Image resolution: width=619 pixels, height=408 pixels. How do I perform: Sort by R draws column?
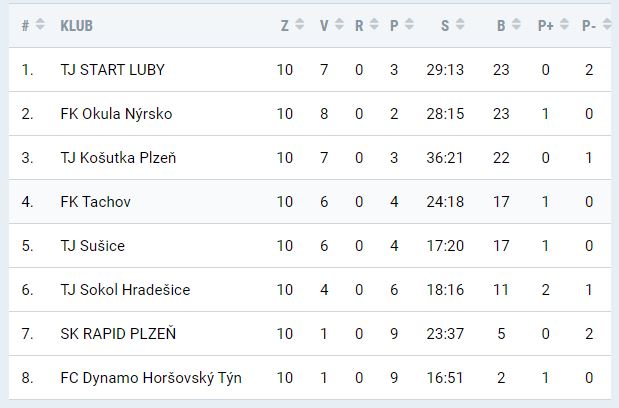point(374,25)
